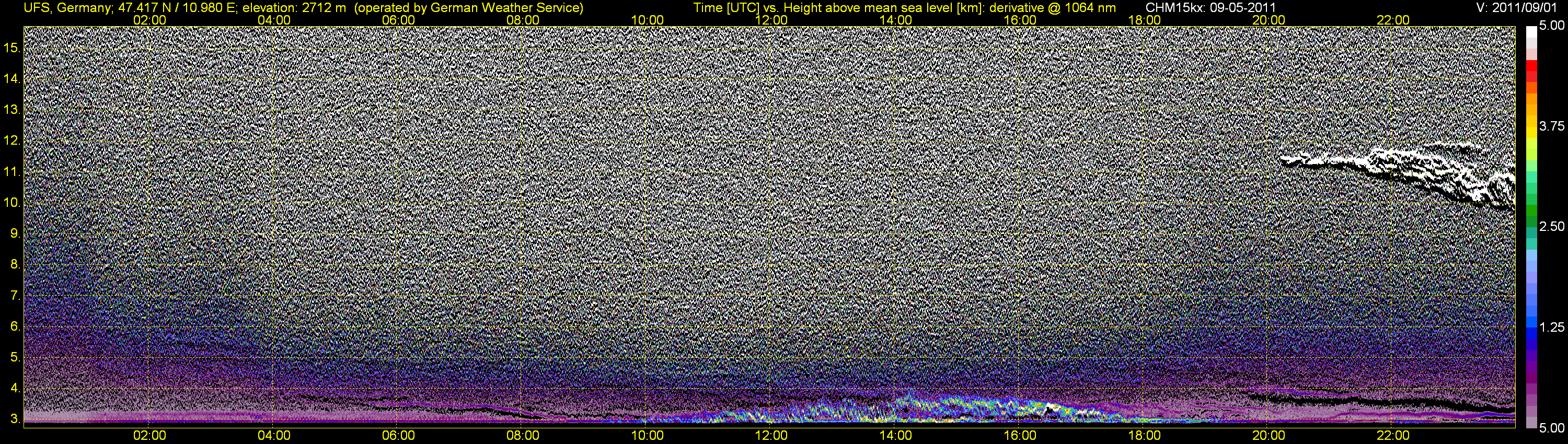
Task: Pick the yellow band in the color scale
Action: click(x=1531, y=133)
